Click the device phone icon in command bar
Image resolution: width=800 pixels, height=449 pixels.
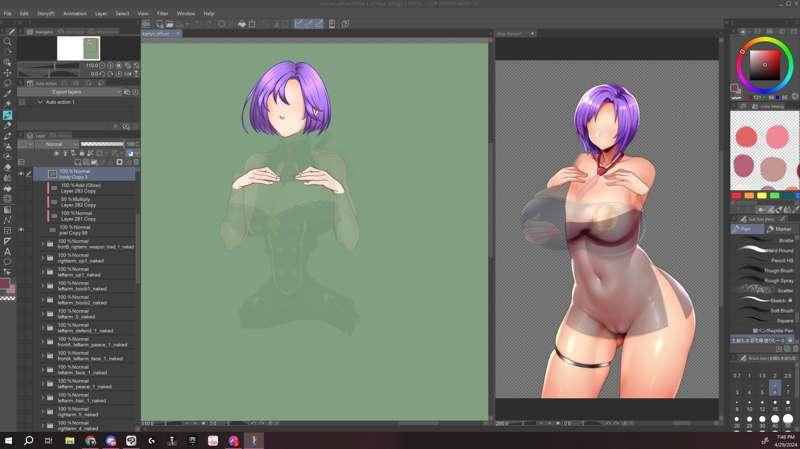(x=332, y=24)
